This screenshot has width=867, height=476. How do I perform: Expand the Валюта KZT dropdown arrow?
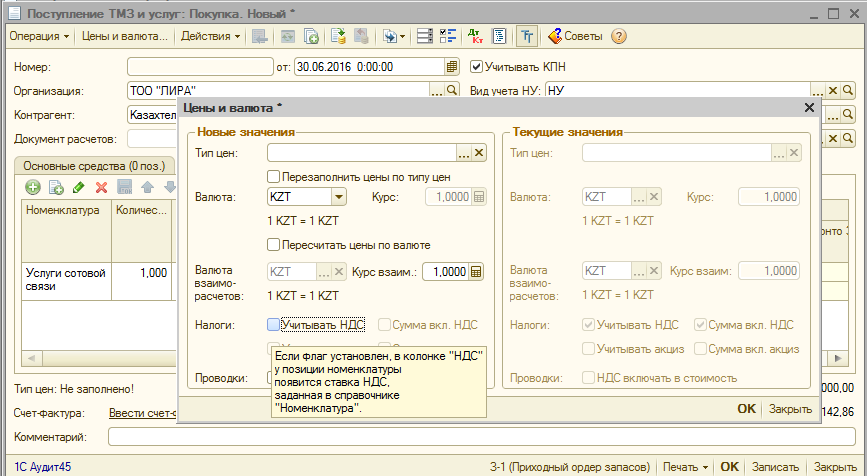coord(339,197)
